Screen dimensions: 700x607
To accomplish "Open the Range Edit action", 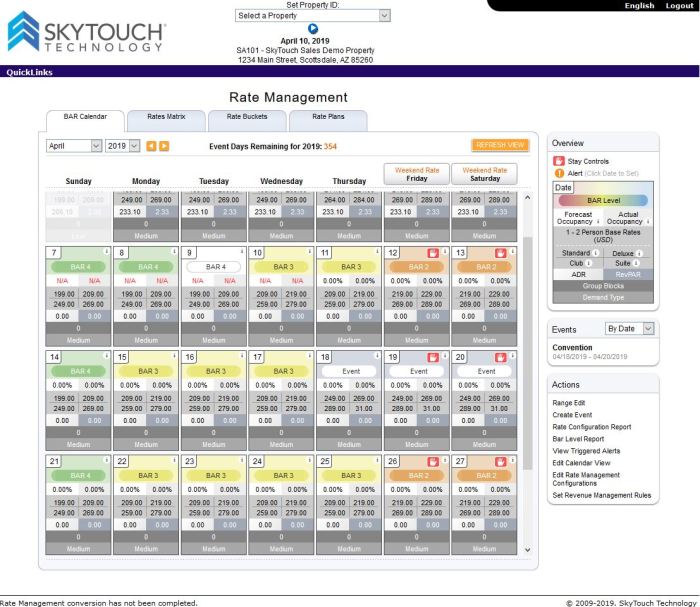I will click(568, 403).
